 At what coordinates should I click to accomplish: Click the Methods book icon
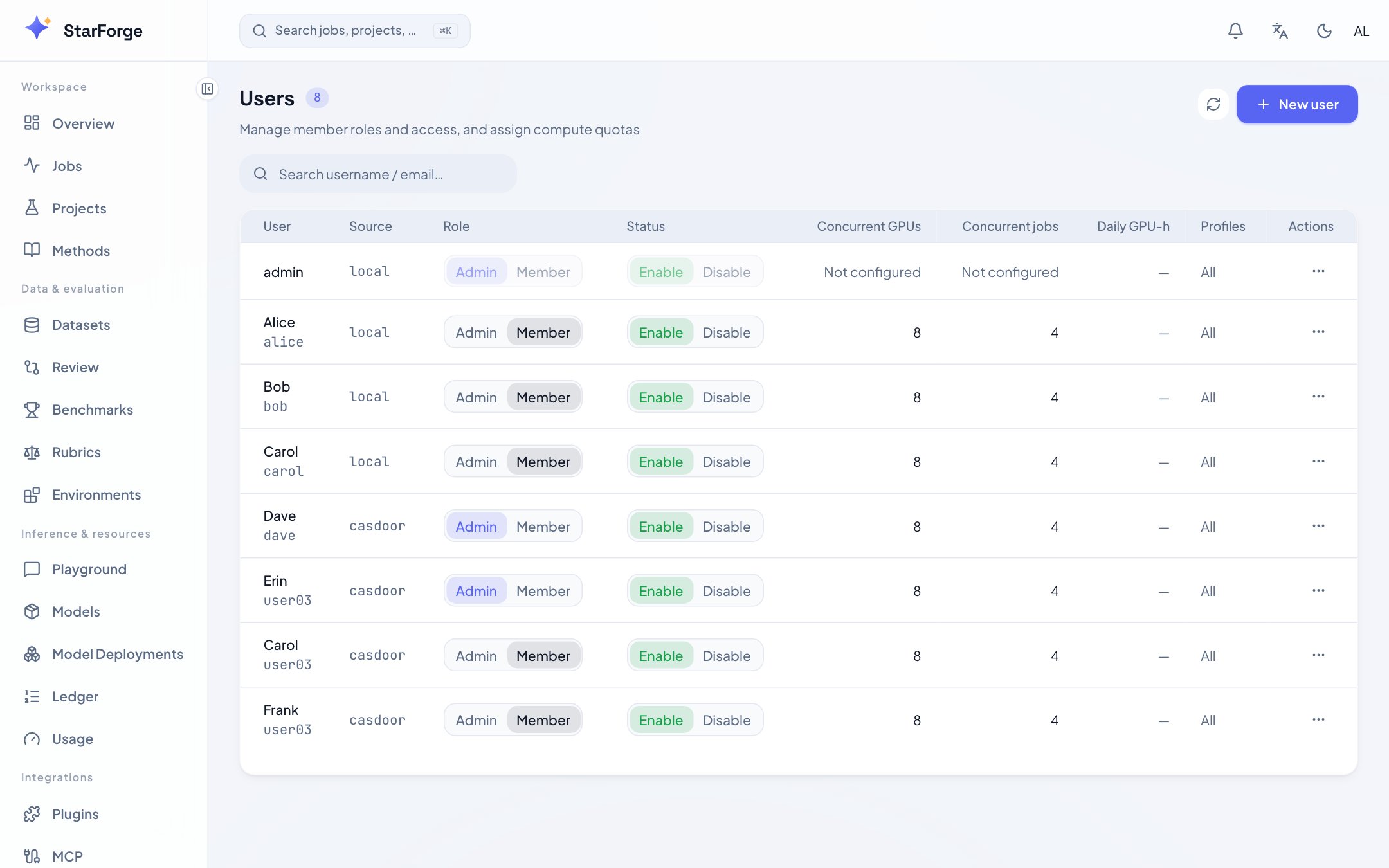tap(32, 250)
